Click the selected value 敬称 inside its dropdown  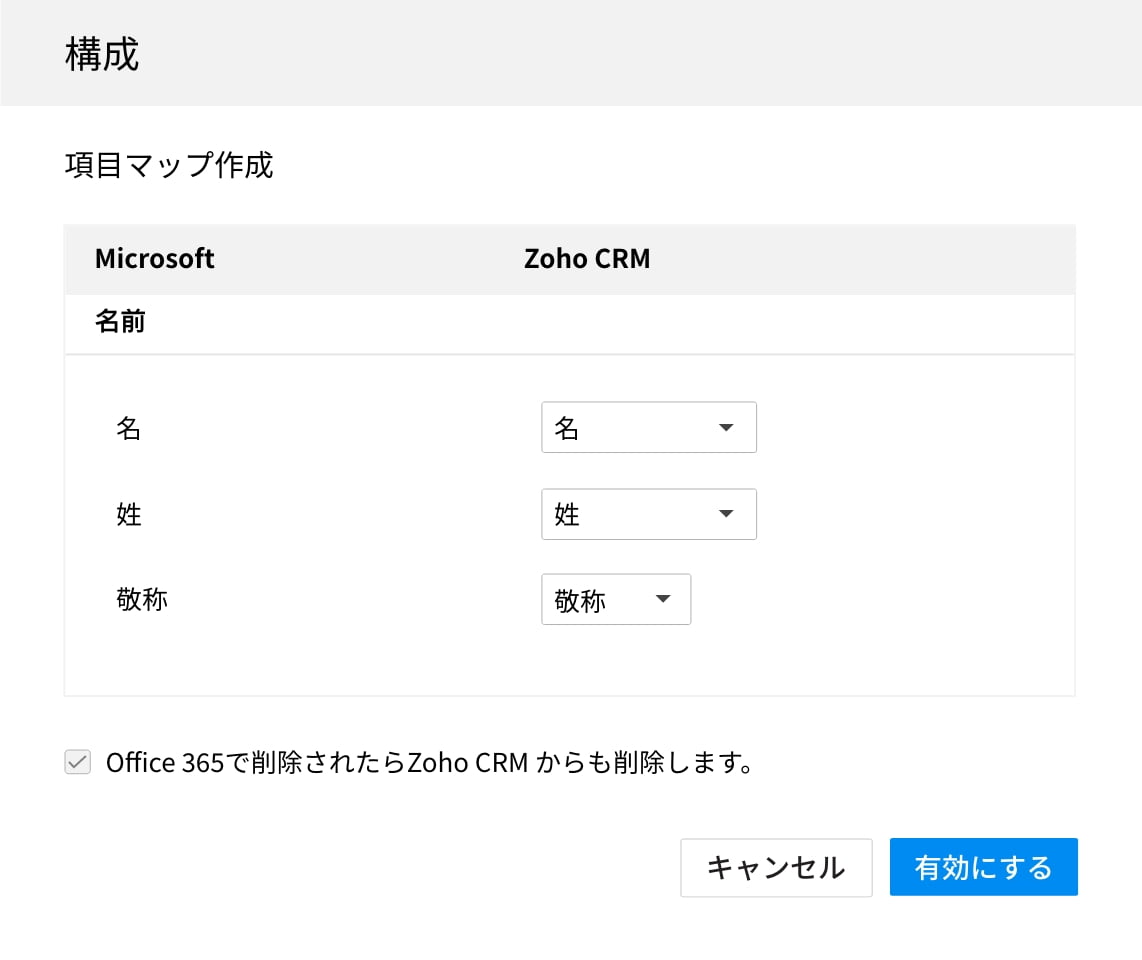580,601
